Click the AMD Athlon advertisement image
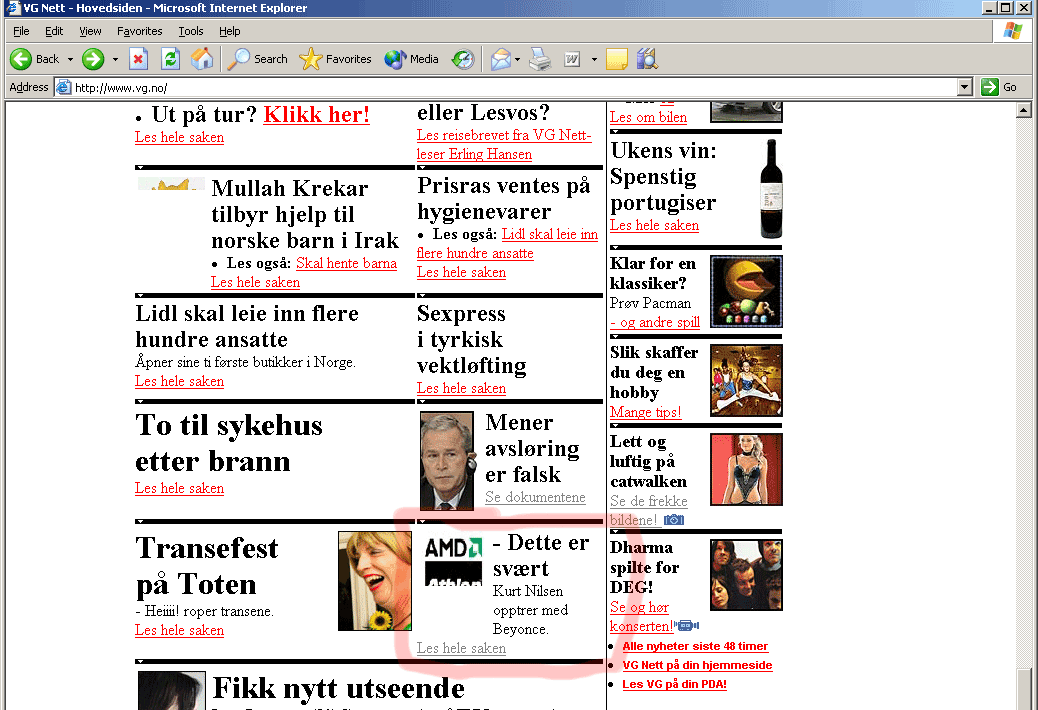The height and width of the screenshot is (710, 1038). click(x=453, y=561)
